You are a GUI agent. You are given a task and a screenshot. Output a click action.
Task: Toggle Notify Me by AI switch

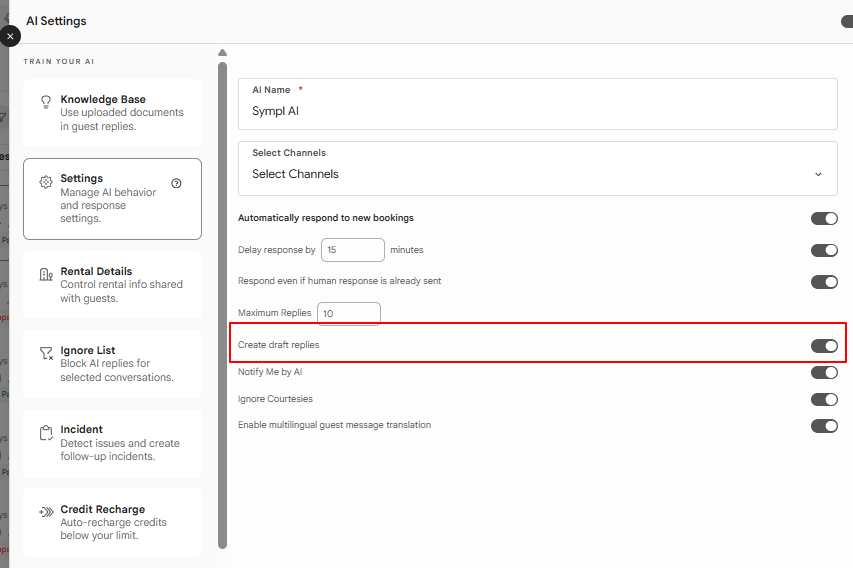click(824, 373)
